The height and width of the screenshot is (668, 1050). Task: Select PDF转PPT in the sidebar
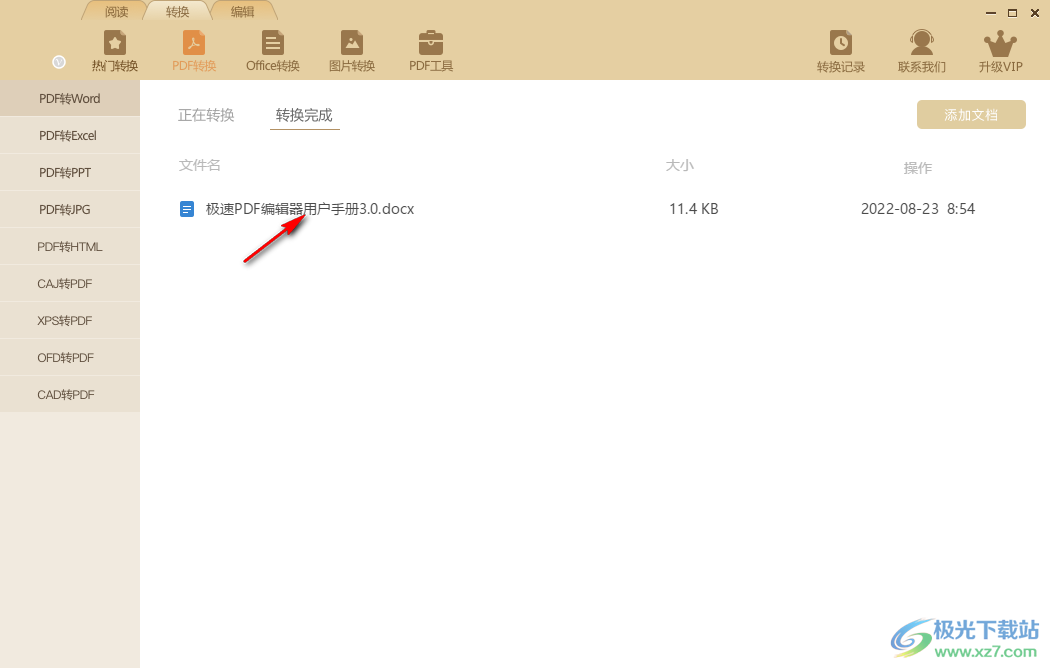click(x=70, y=173)
